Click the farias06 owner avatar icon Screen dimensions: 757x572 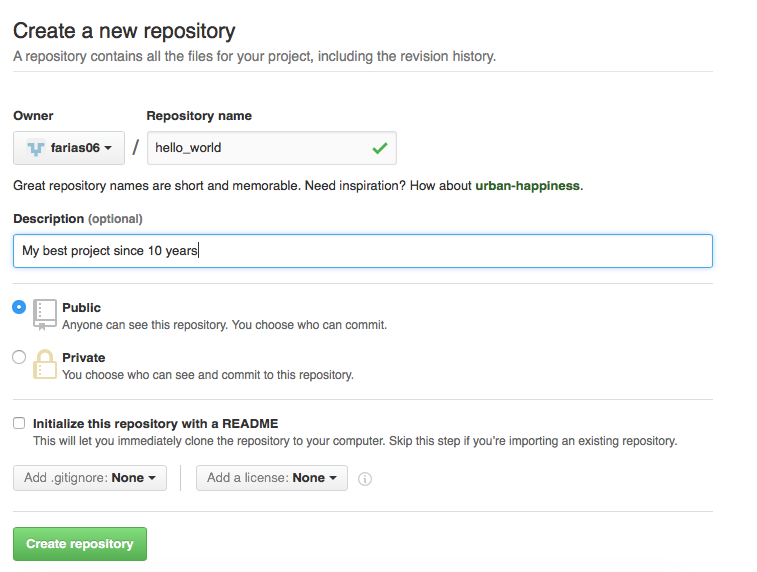(36, 148)
